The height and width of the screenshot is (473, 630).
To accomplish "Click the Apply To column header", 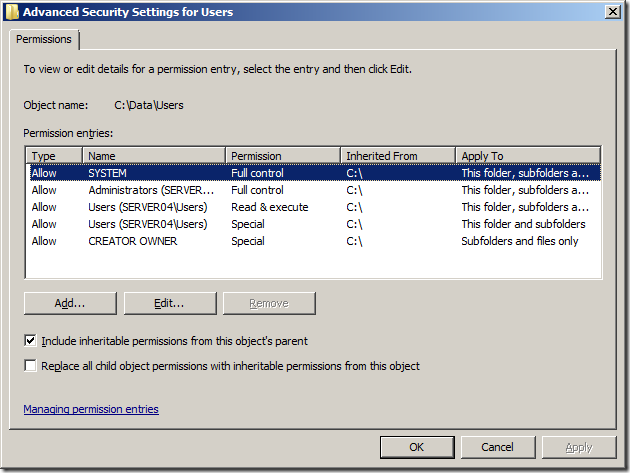I will [527, 156].
